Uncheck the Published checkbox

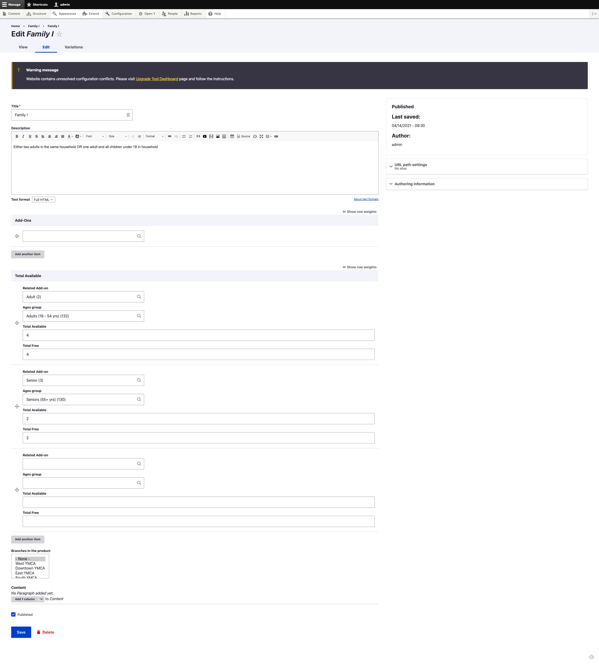pos(13,614)
